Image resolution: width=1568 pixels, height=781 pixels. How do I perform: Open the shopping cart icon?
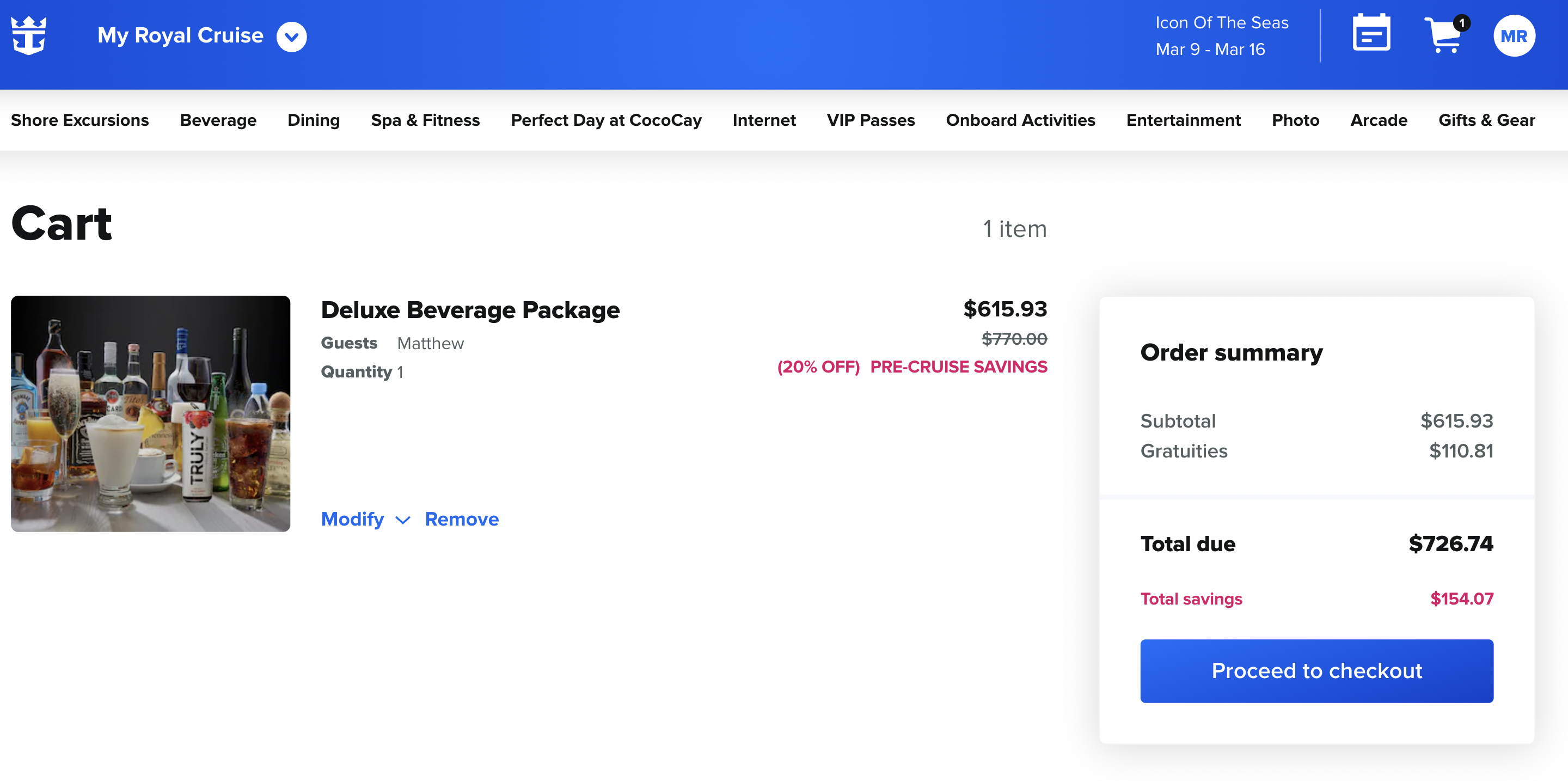pos(1446,34)
